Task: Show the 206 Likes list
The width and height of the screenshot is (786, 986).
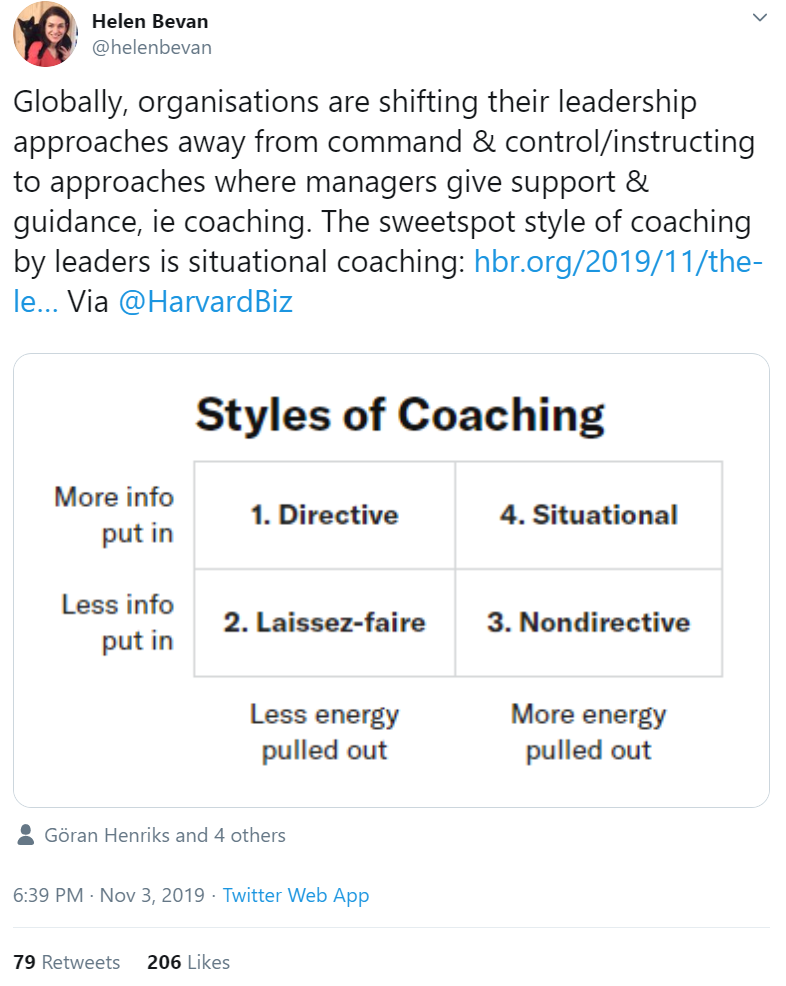Action: pos(189,962)
